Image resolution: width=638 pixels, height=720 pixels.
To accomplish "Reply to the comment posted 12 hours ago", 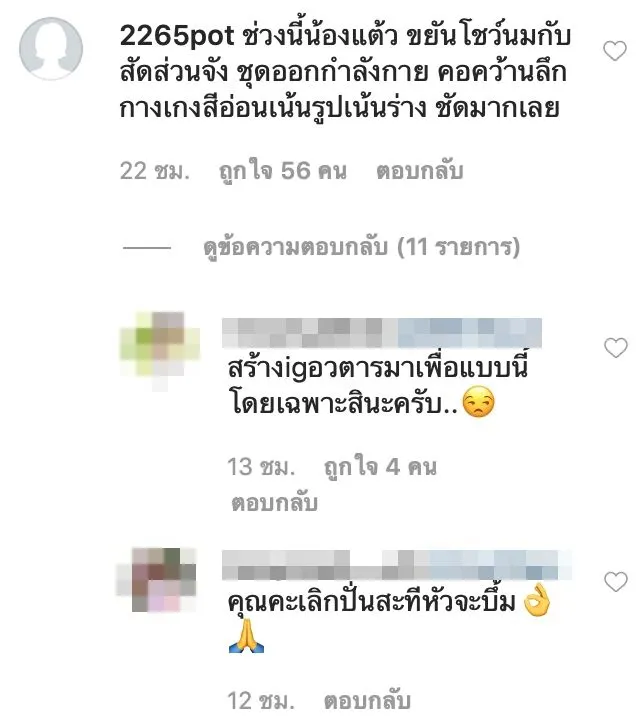I will [367, 701].
